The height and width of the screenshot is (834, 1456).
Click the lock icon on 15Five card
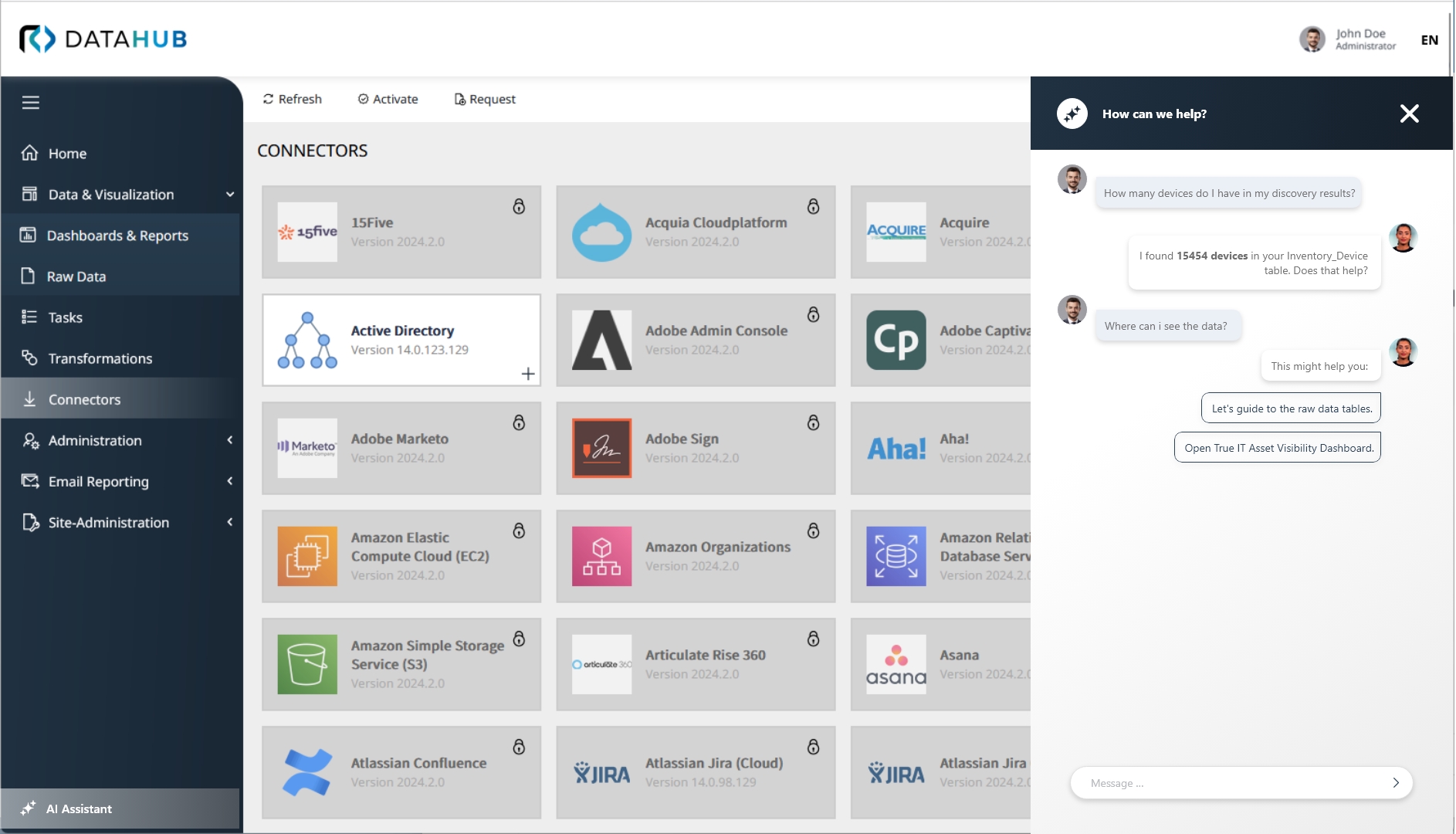coord(519,206)
